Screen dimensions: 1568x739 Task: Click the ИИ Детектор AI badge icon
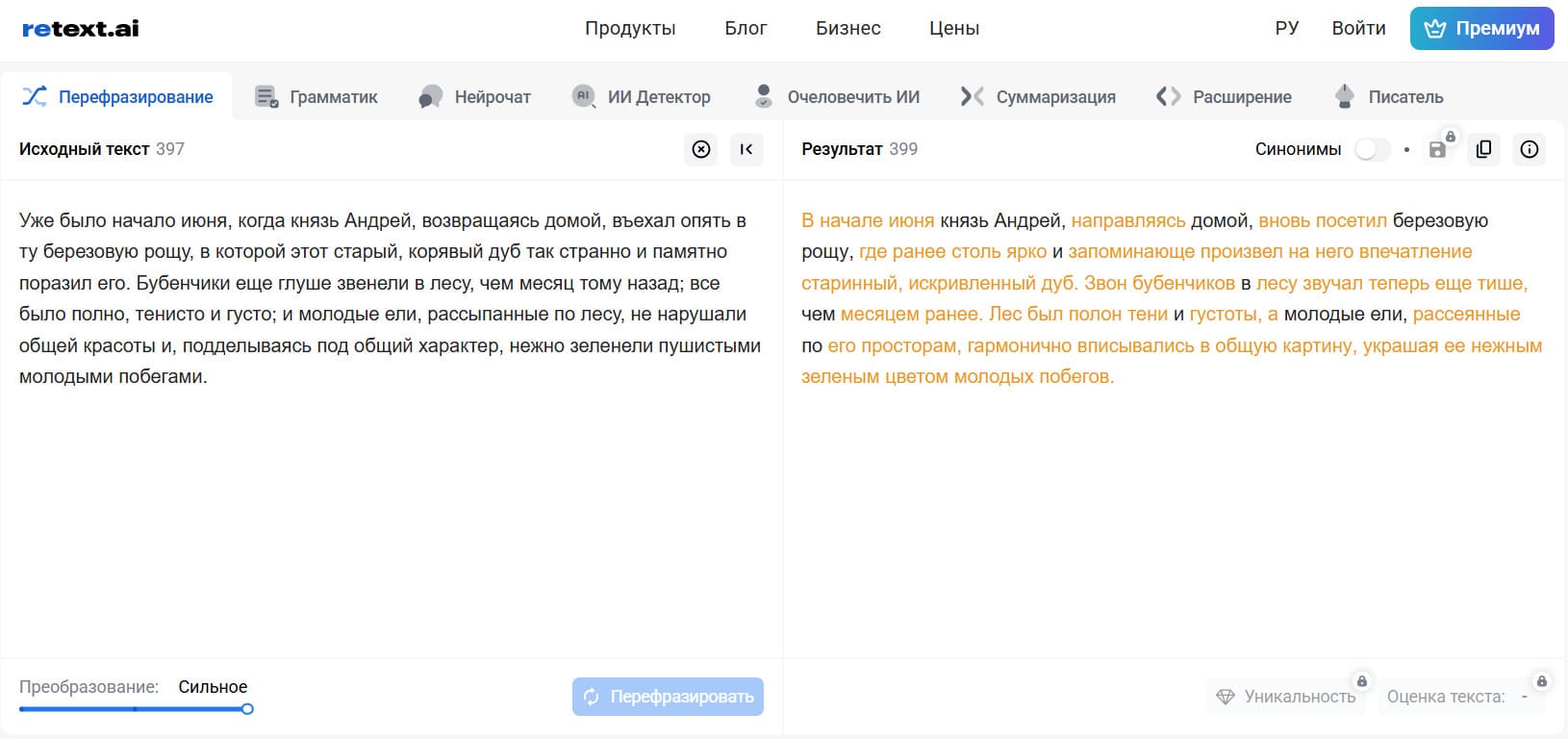[584, 96]
